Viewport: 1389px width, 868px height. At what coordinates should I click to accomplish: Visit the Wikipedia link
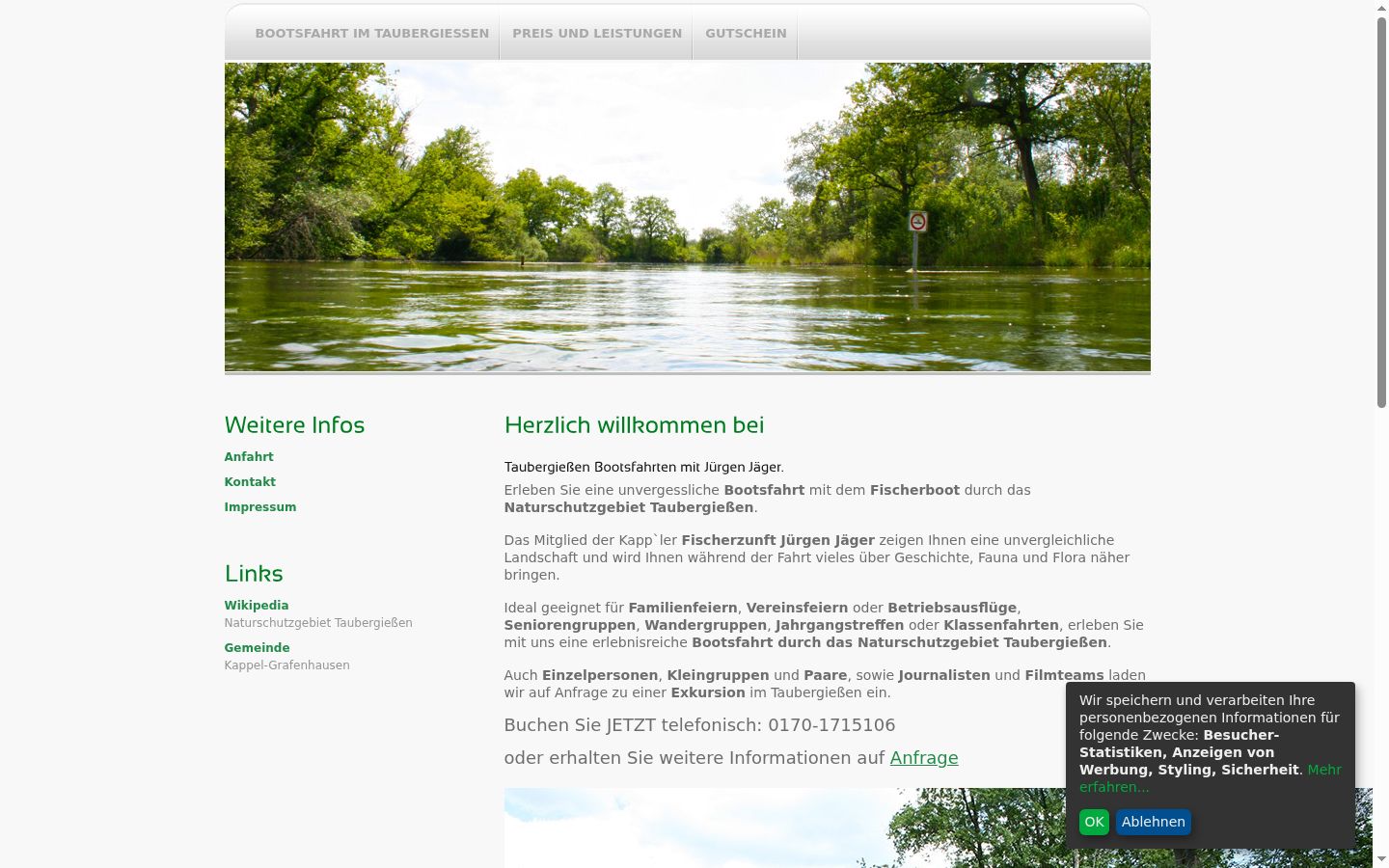tap(257, 606)
